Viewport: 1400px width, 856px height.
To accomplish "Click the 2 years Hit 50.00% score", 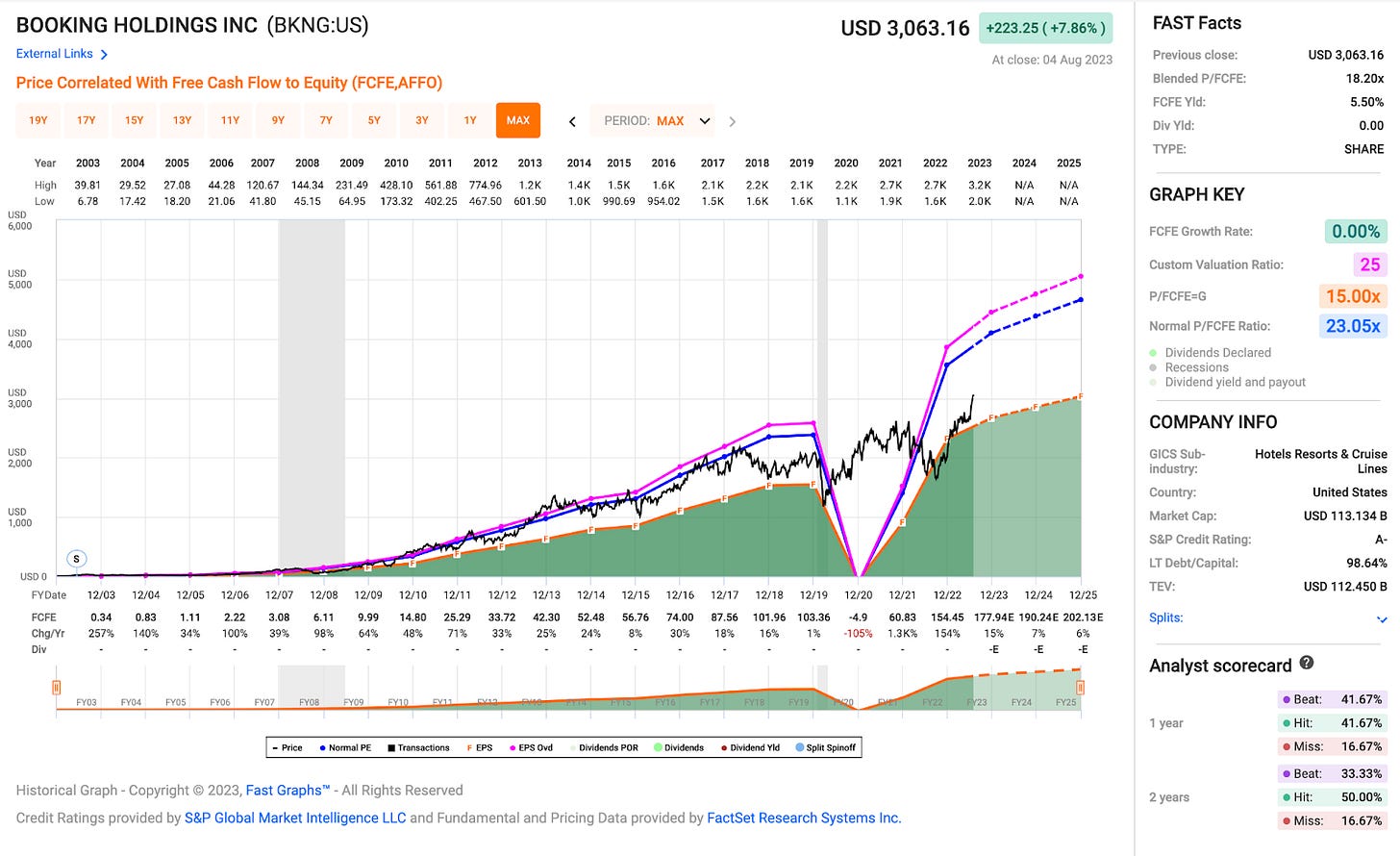I will (1332, 797).
